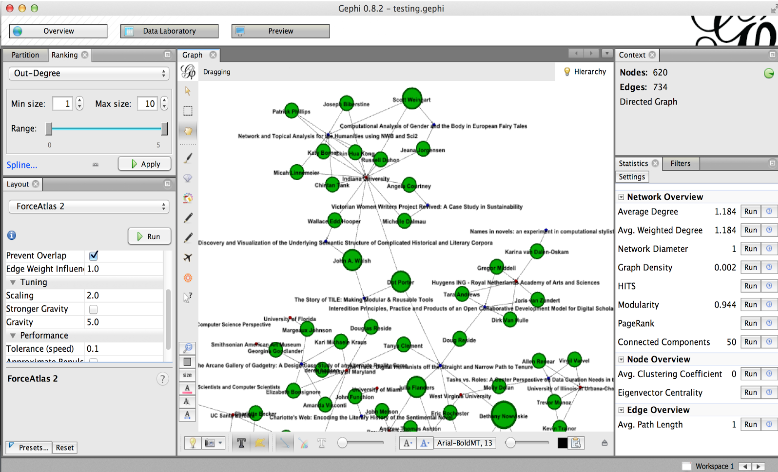Click the layout Reset button
This screenshot has width=778, height=472.
click(65, 447)
